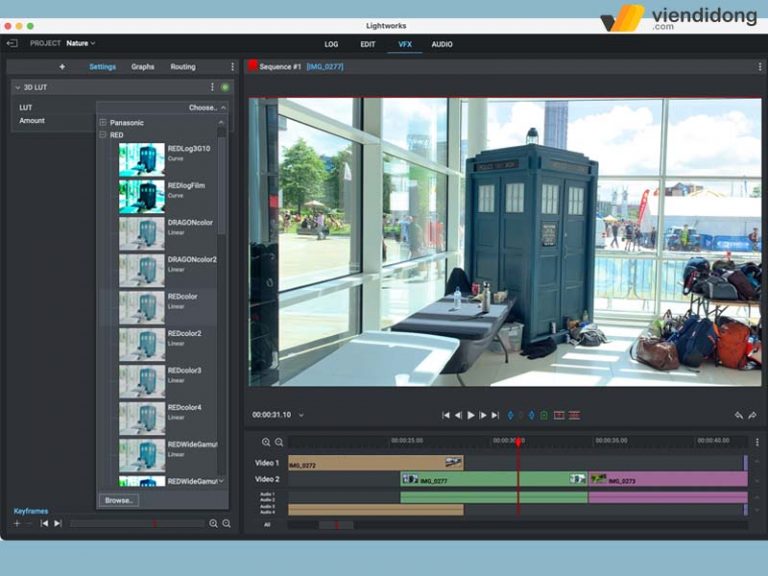Zoom out on the sequence timeline

tap(279, 442)
